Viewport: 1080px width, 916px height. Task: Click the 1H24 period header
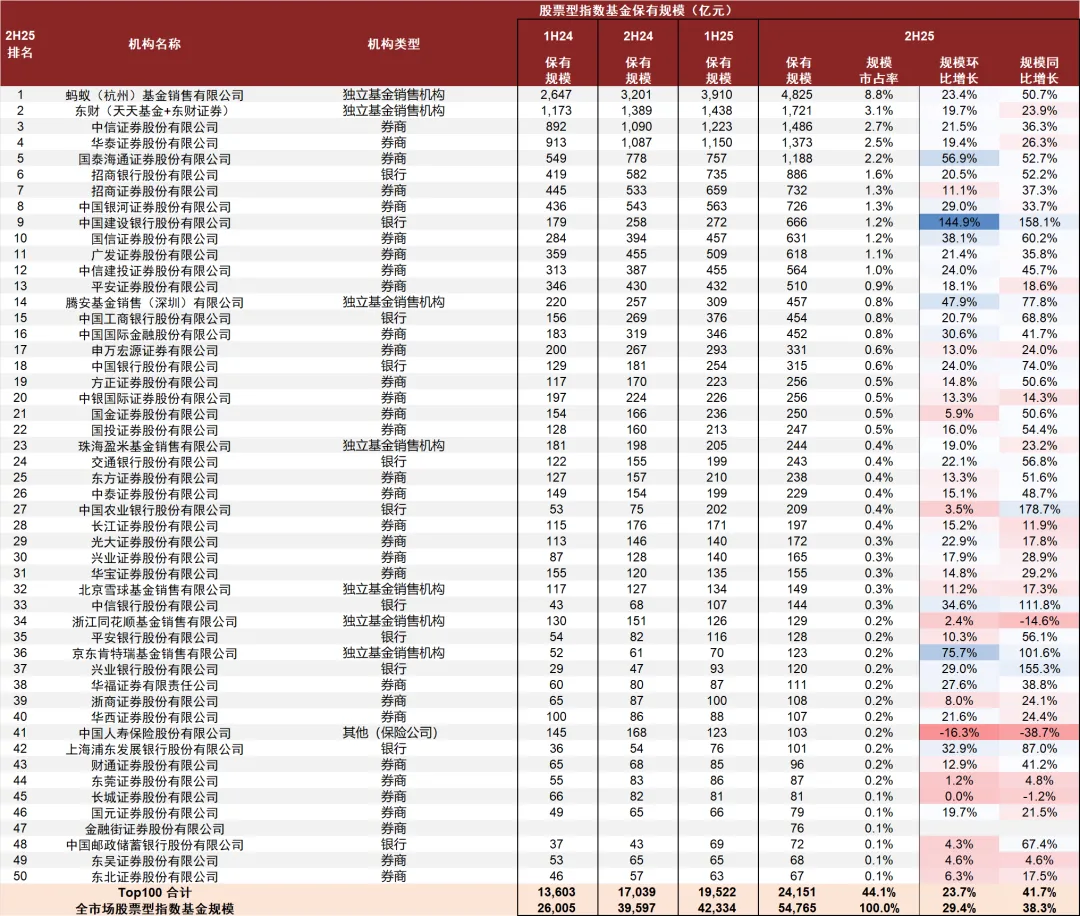point(558,36)
